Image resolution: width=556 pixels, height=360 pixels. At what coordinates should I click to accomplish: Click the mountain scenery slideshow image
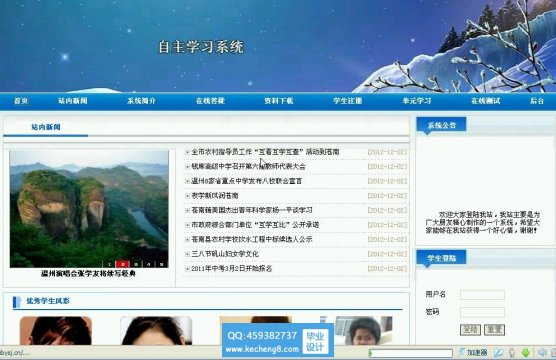point(89,209)
